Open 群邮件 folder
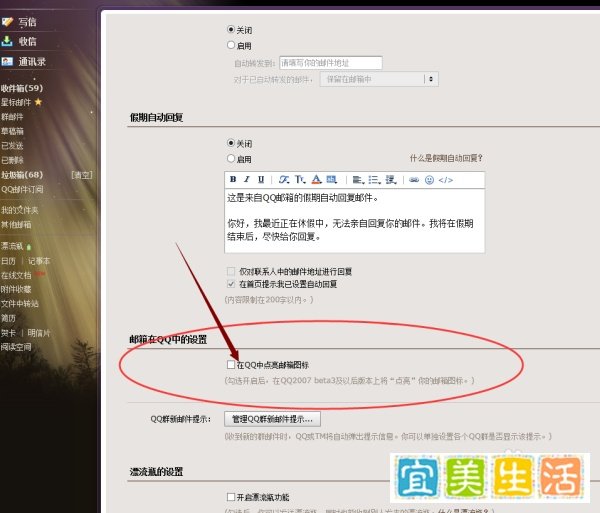The image size is (600, 513). click(12, 117)
